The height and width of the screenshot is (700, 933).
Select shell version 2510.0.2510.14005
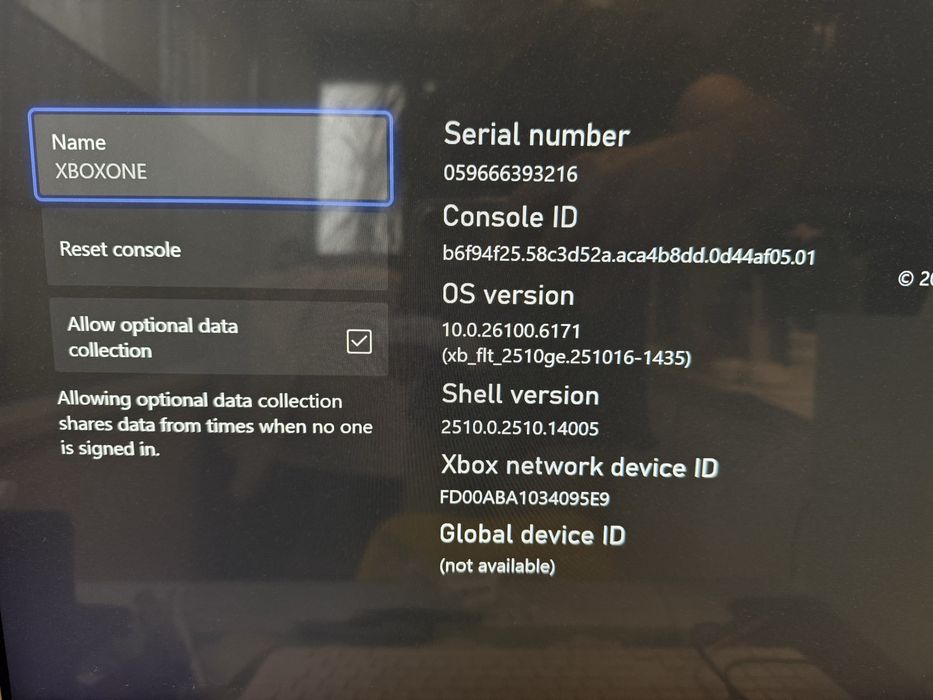tap(520, 428)
